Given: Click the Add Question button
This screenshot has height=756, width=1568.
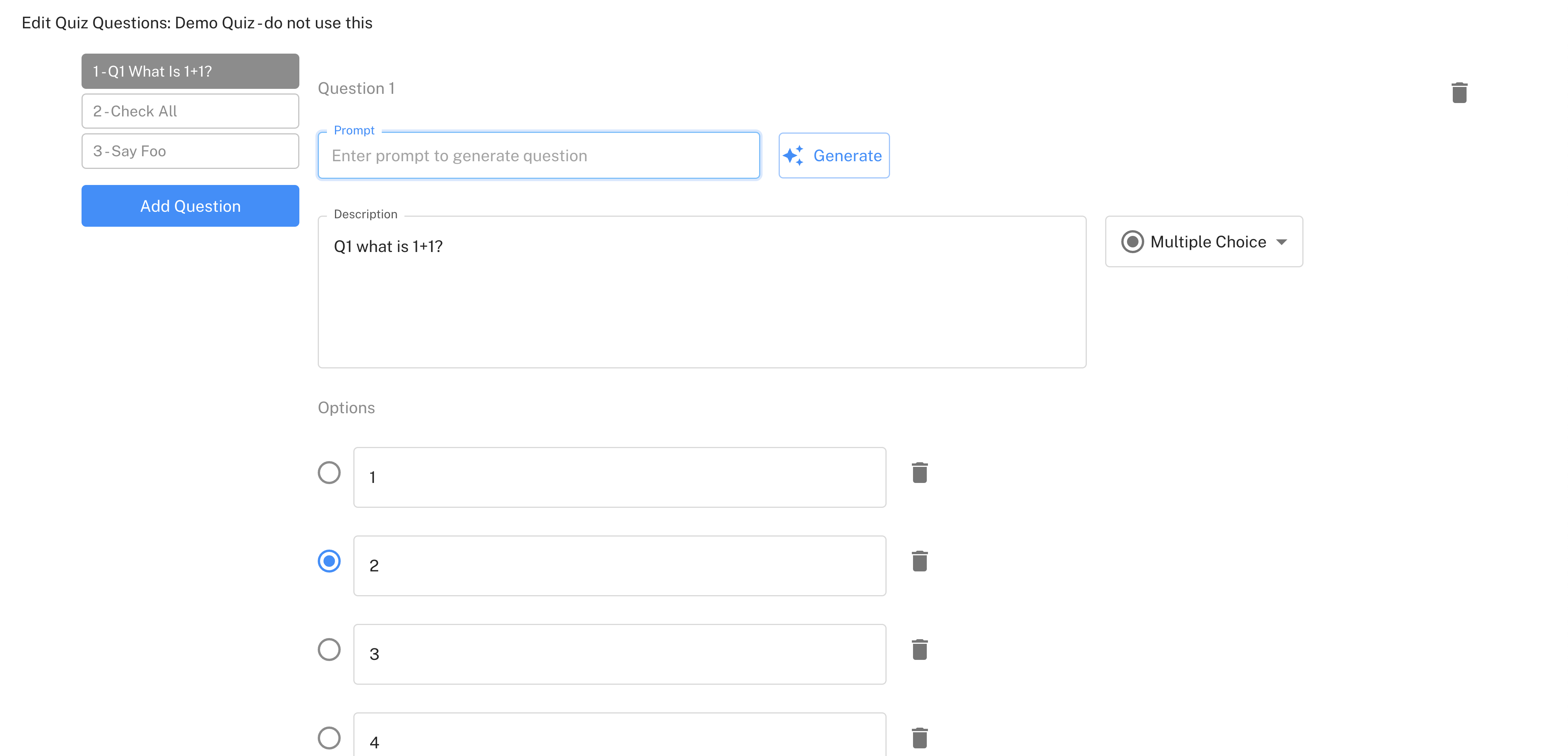Looking at the screenshot, I should click(190, 206).
